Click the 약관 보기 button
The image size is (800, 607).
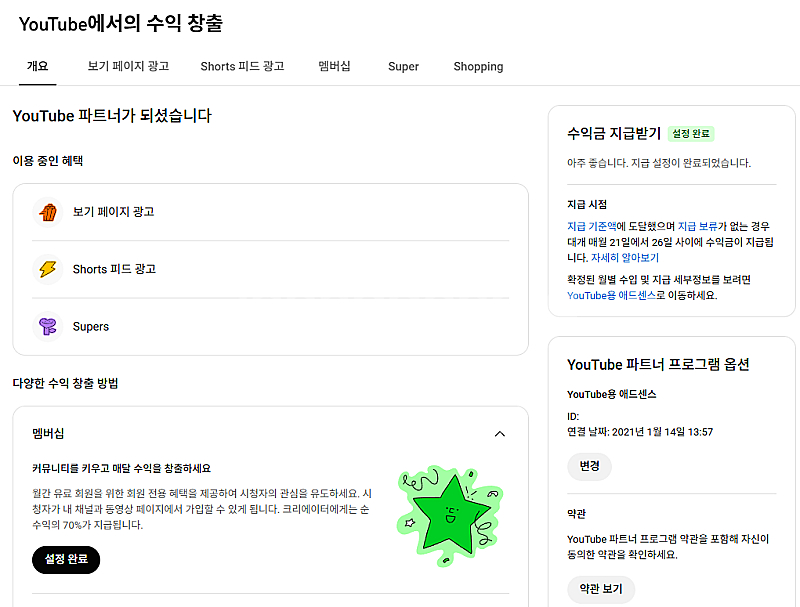tap(601, 589)
